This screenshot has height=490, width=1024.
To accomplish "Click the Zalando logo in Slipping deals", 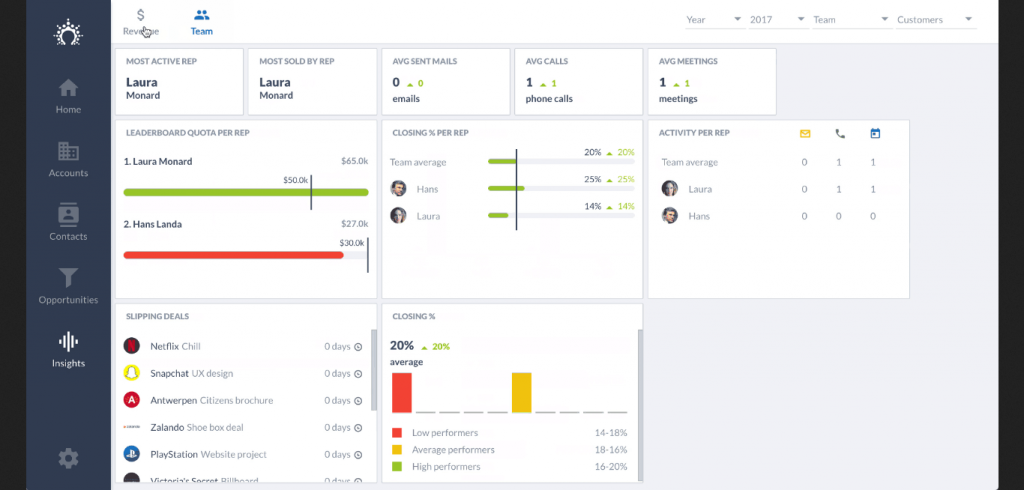I will [132, 427].
